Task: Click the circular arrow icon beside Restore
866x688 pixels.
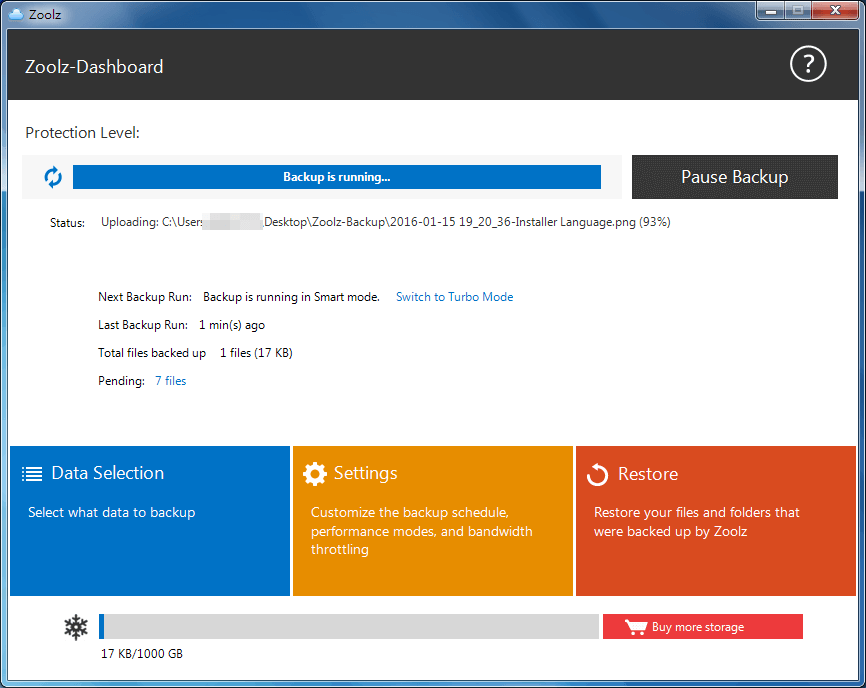Action: pyautogui.click(x=598, y=475)
